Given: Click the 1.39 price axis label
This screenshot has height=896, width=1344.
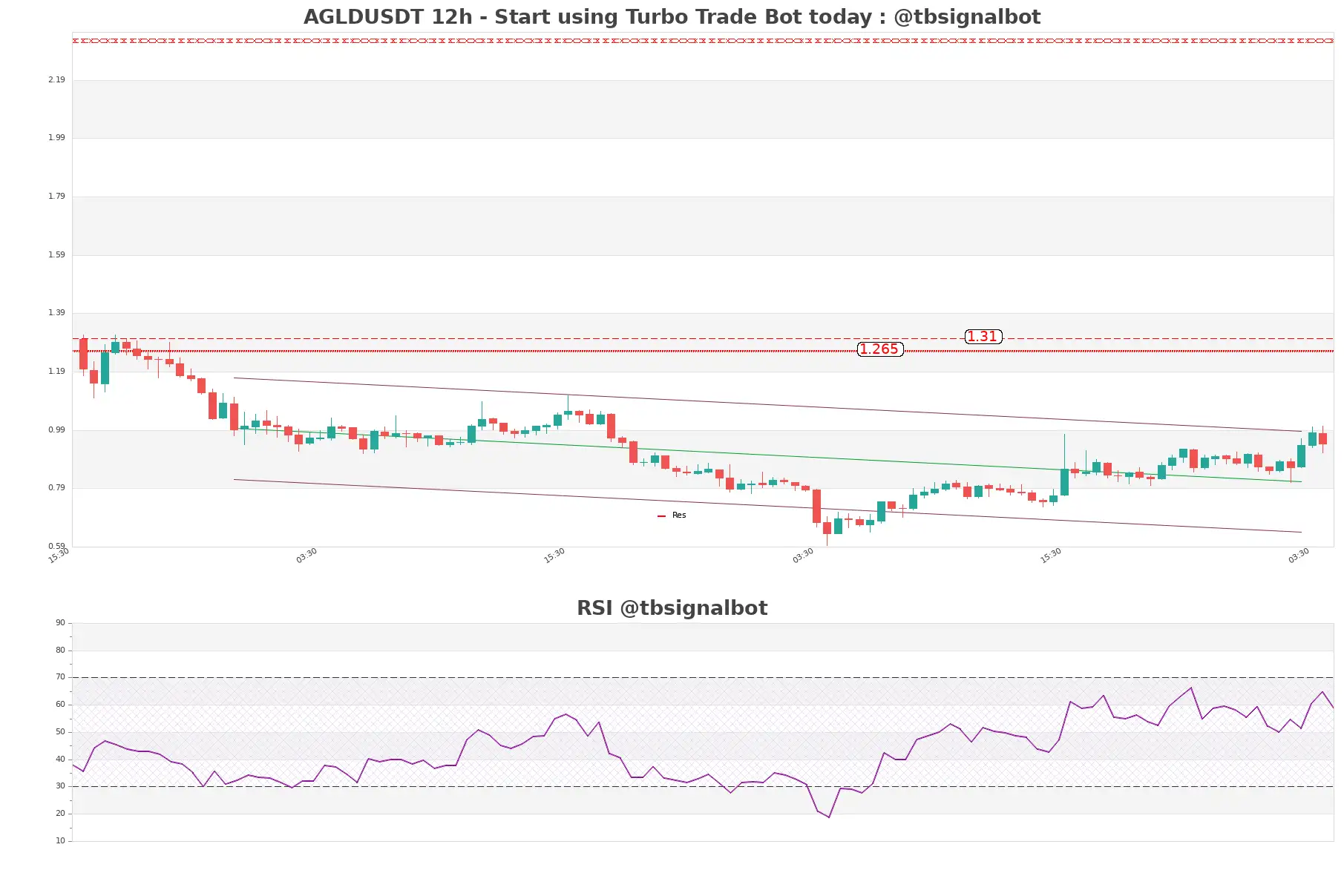Looking at the screenshot, I should click(x=56, y=312).
